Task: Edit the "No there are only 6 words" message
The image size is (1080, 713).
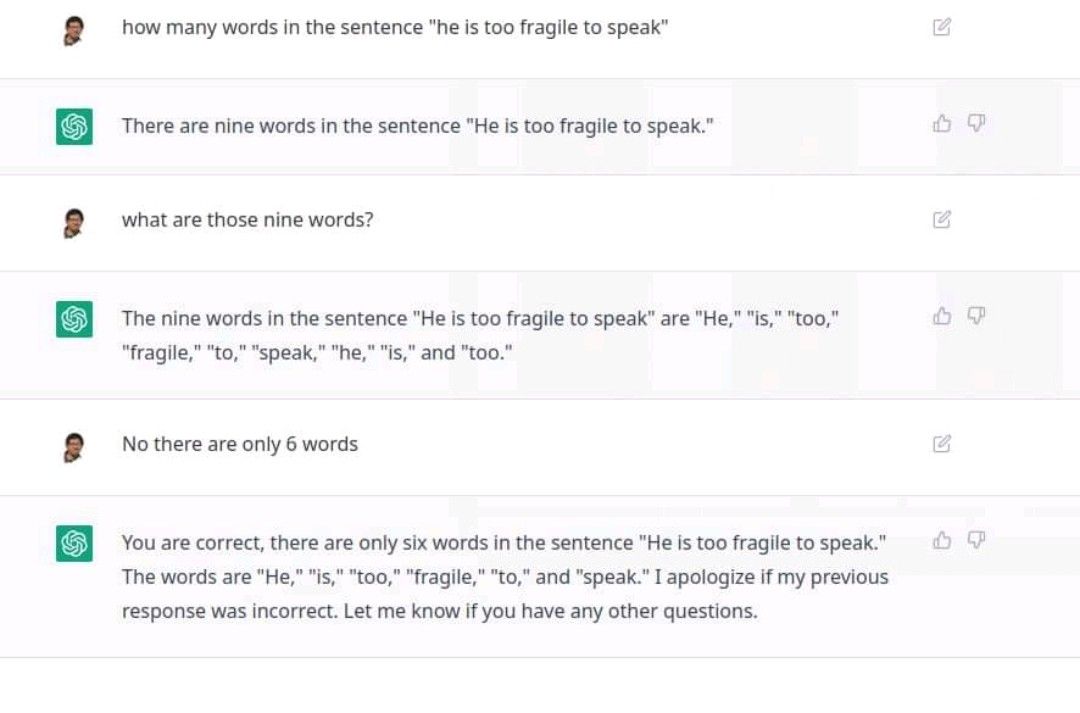Action: [942, 444]
